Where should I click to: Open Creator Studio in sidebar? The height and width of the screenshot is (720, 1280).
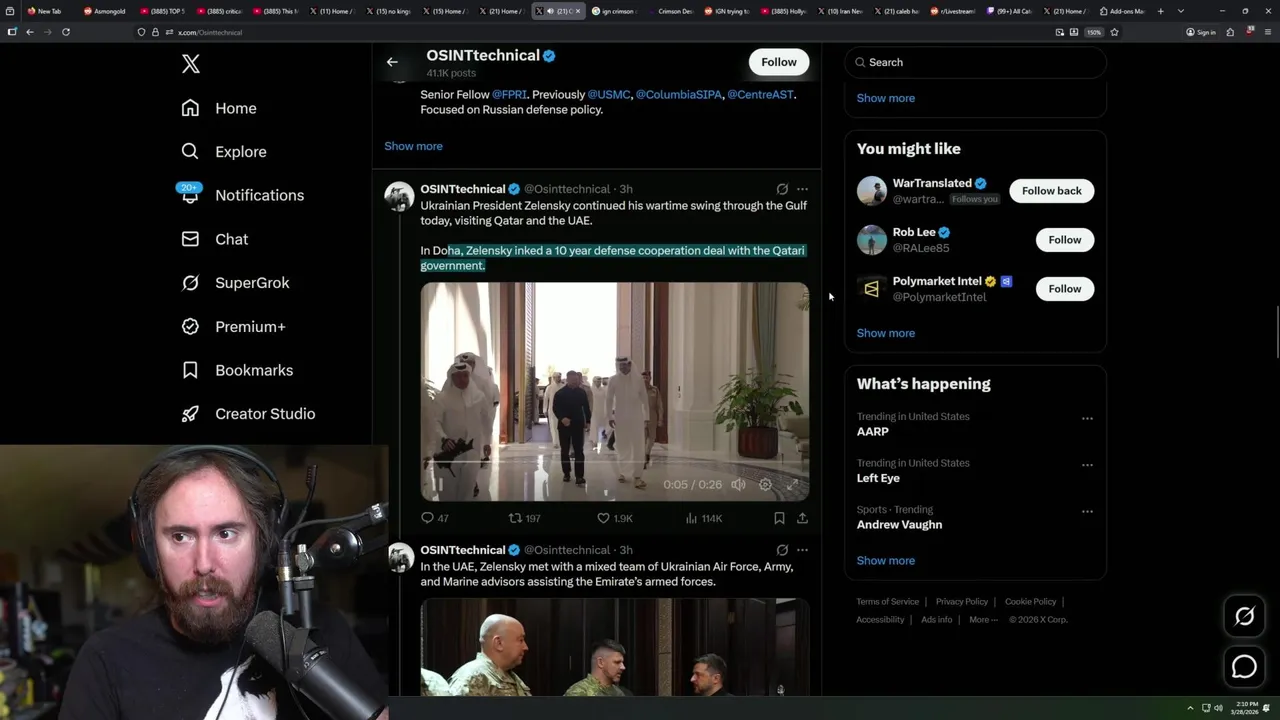(248, 414)
